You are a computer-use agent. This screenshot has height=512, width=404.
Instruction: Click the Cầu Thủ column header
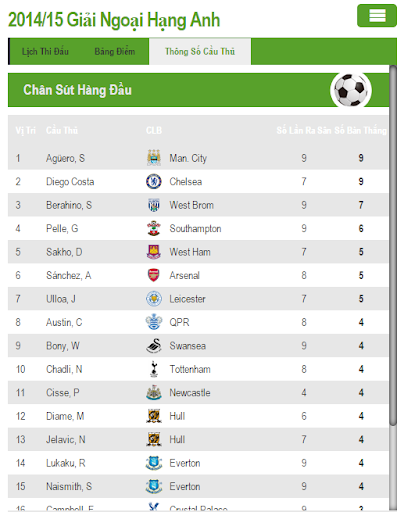[x=62, y=130]
